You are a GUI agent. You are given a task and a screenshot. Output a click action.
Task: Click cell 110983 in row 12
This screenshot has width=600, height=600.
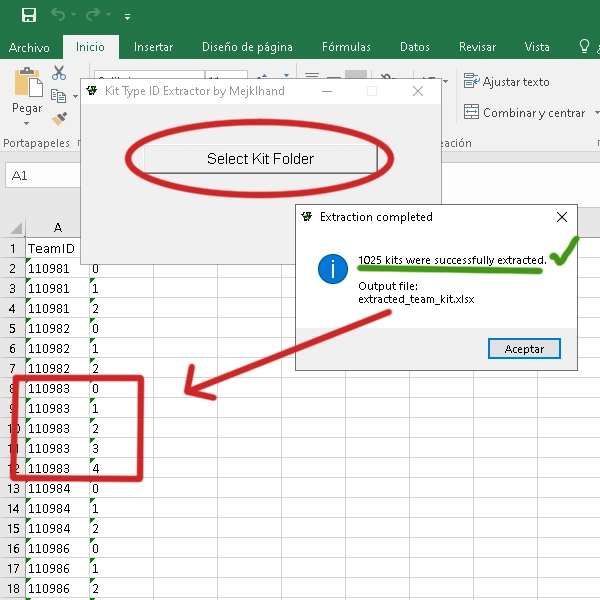[x=57, y=468]
